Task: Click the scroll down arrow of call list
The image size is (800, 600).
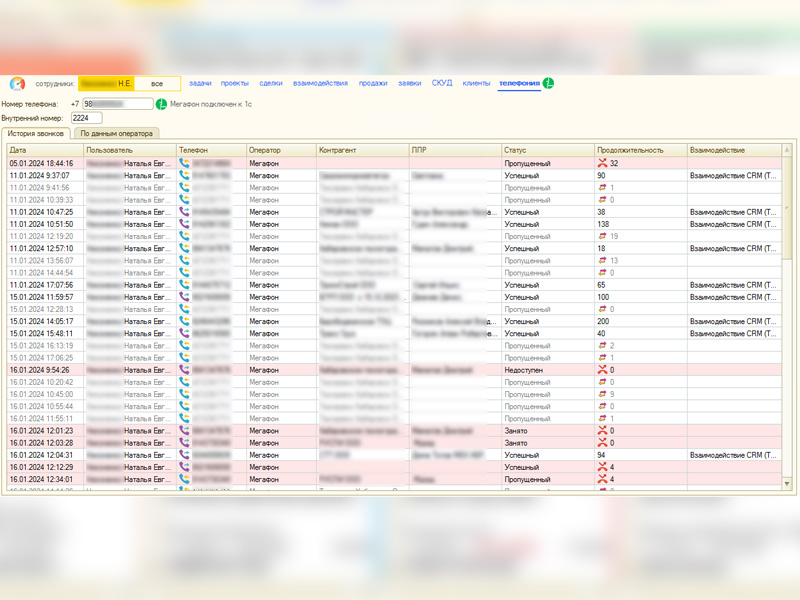Action: [x=787, y=484]
